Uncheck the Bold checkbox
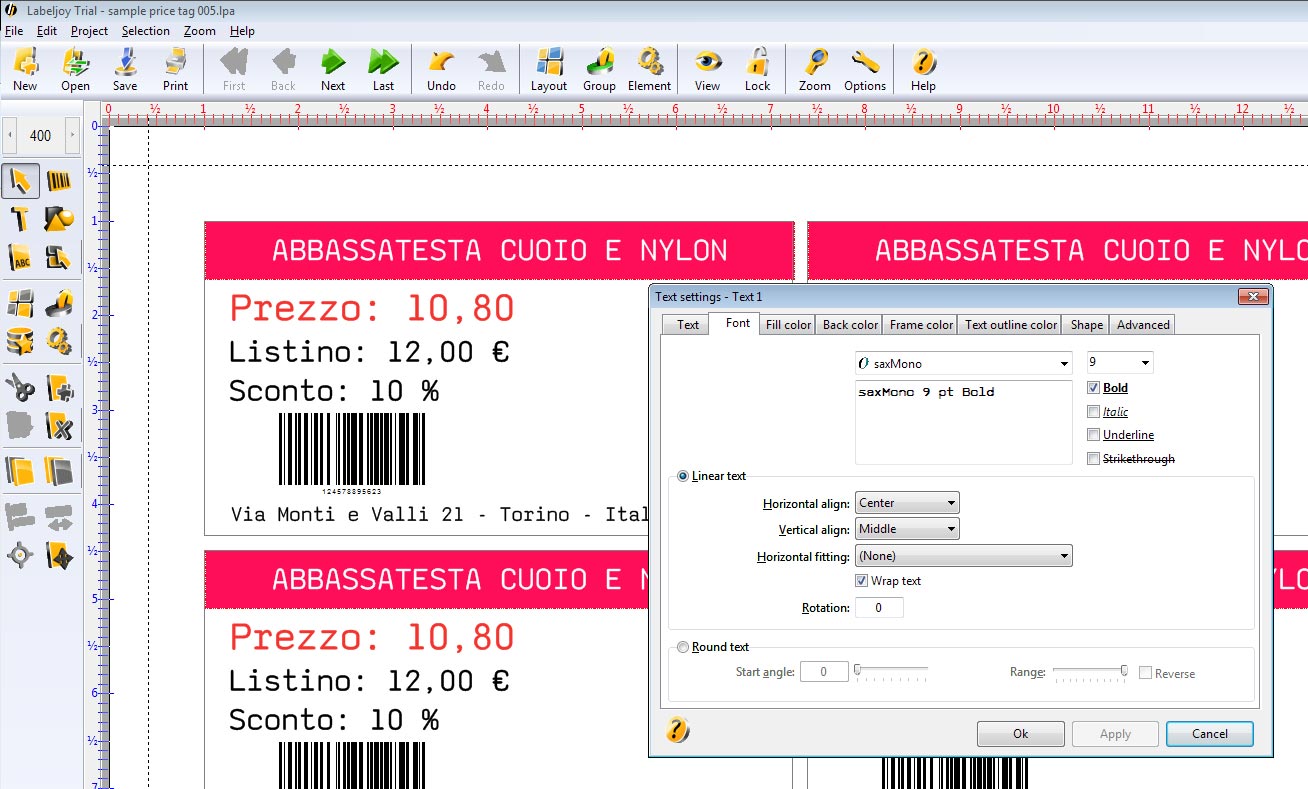Screen dimensions: 1308x789 click(x=1093, y=388)
